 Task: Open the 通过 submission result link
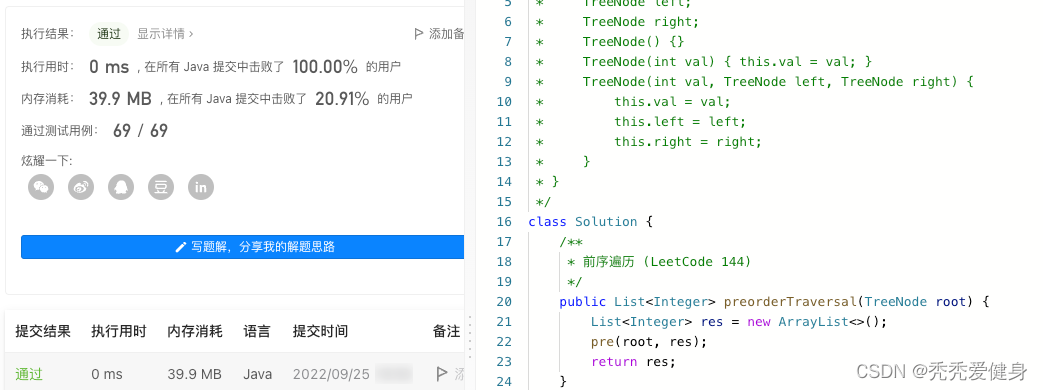click(x=29, y=374)
